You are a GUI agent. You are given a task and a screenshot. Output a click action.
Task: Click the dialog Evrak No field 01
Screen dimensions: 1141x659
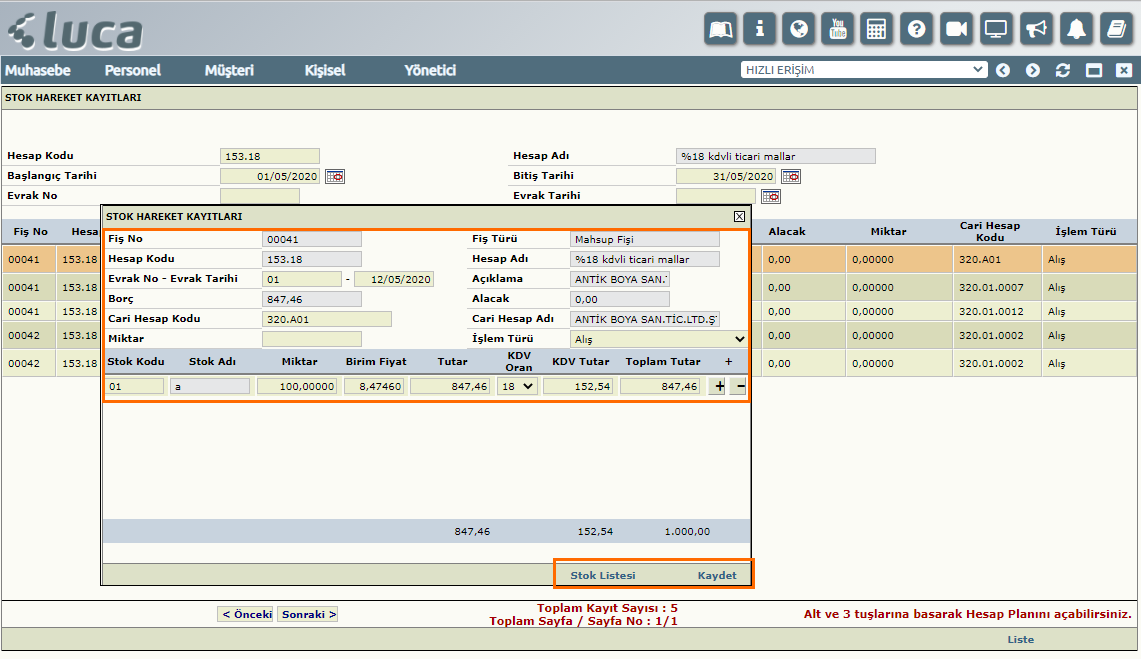(x=302, y=279)
